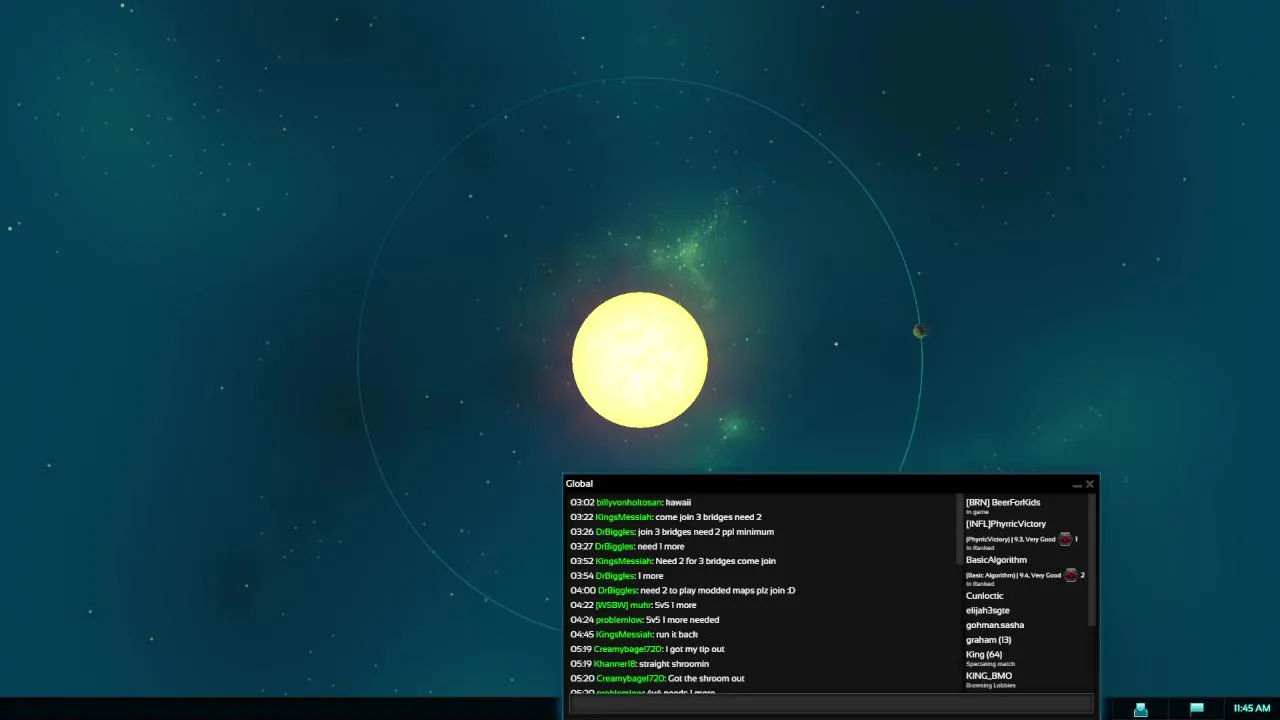Click message "5v5 1 more needed"
This screenshot has height=720, width=1280.
point(682,620)
